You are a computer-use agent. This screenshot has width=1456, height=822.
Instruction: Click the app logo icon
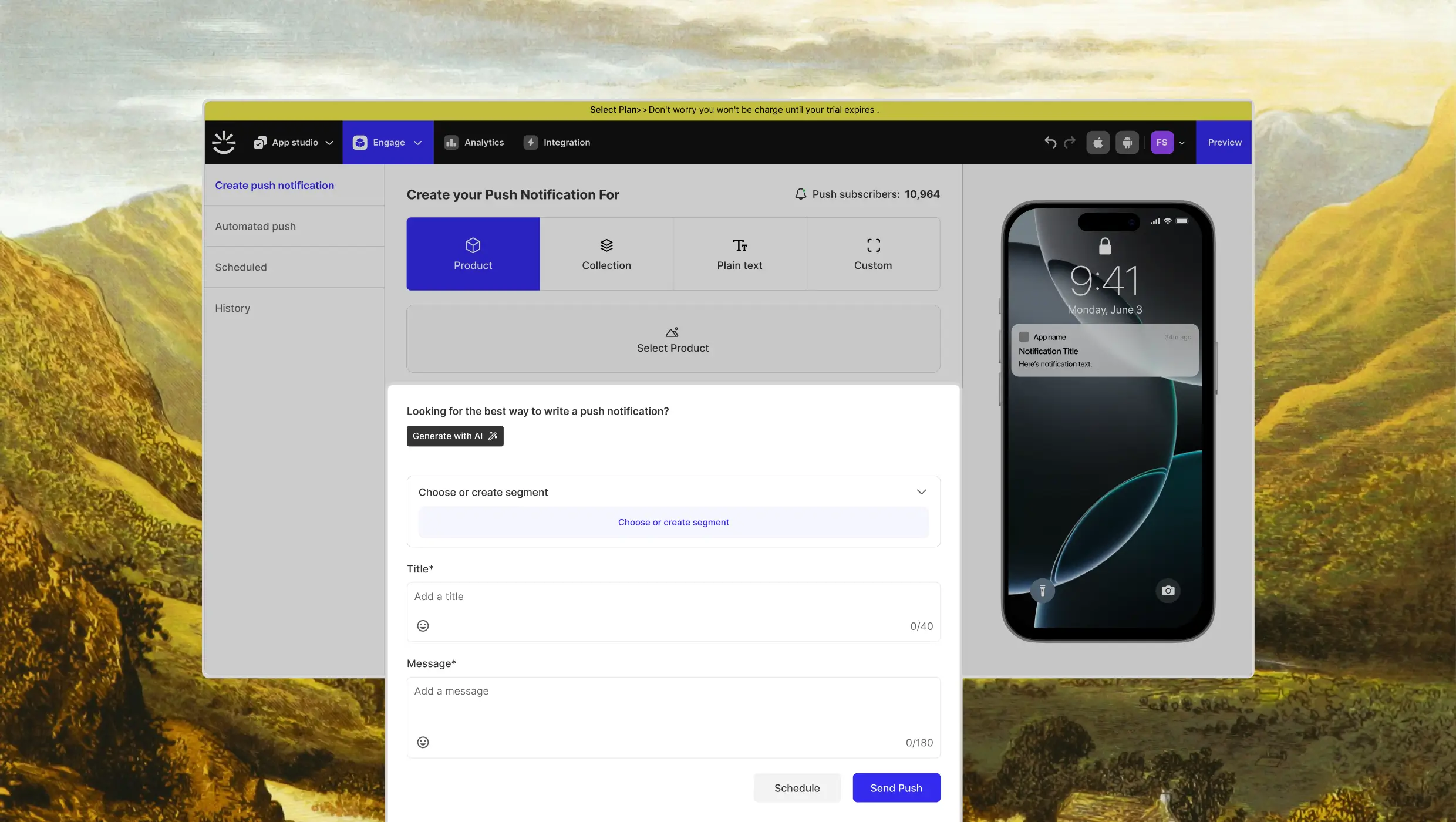click(x=224, y=142)
